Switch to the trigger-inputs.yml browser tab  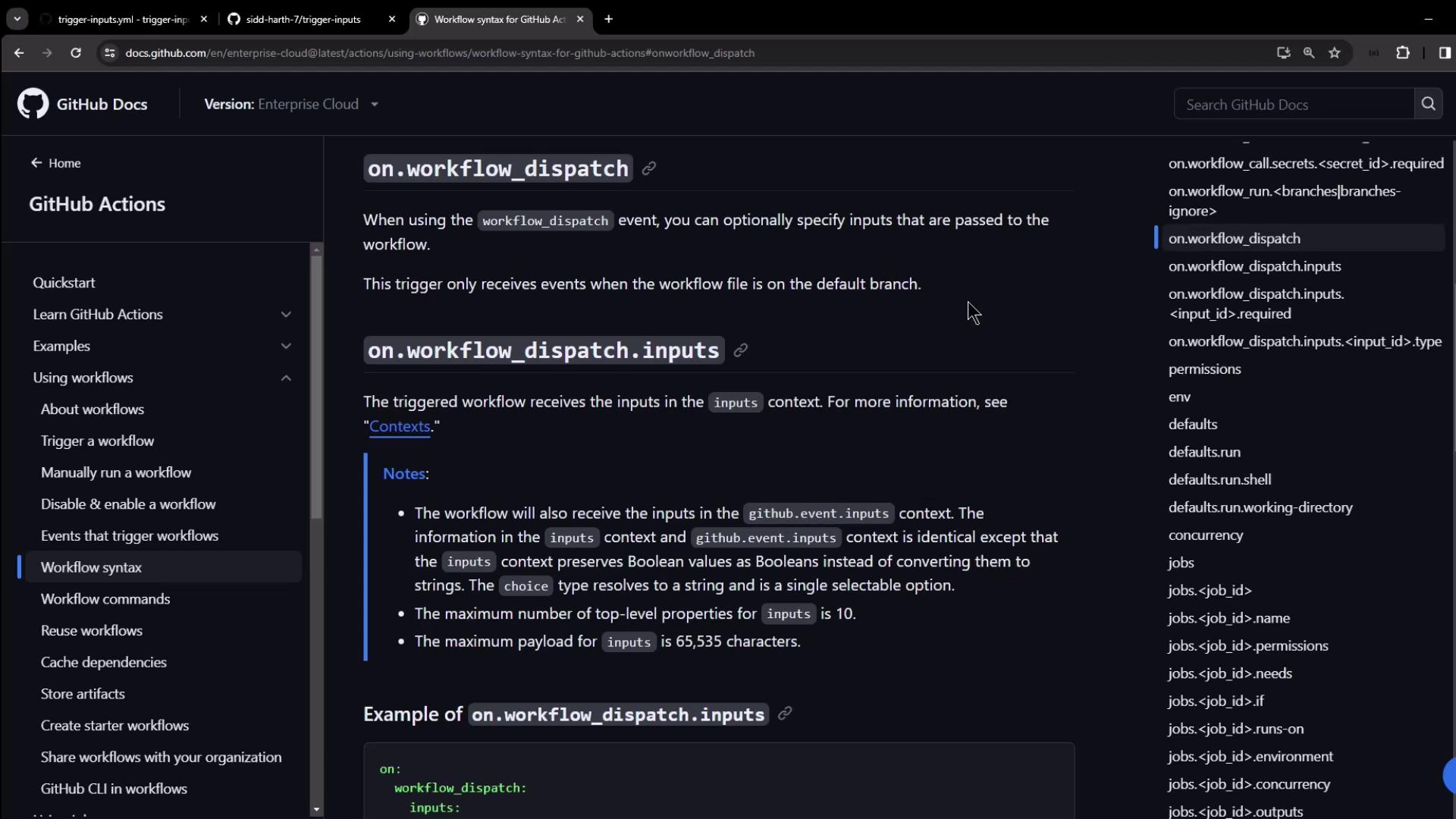pos(121,19)
